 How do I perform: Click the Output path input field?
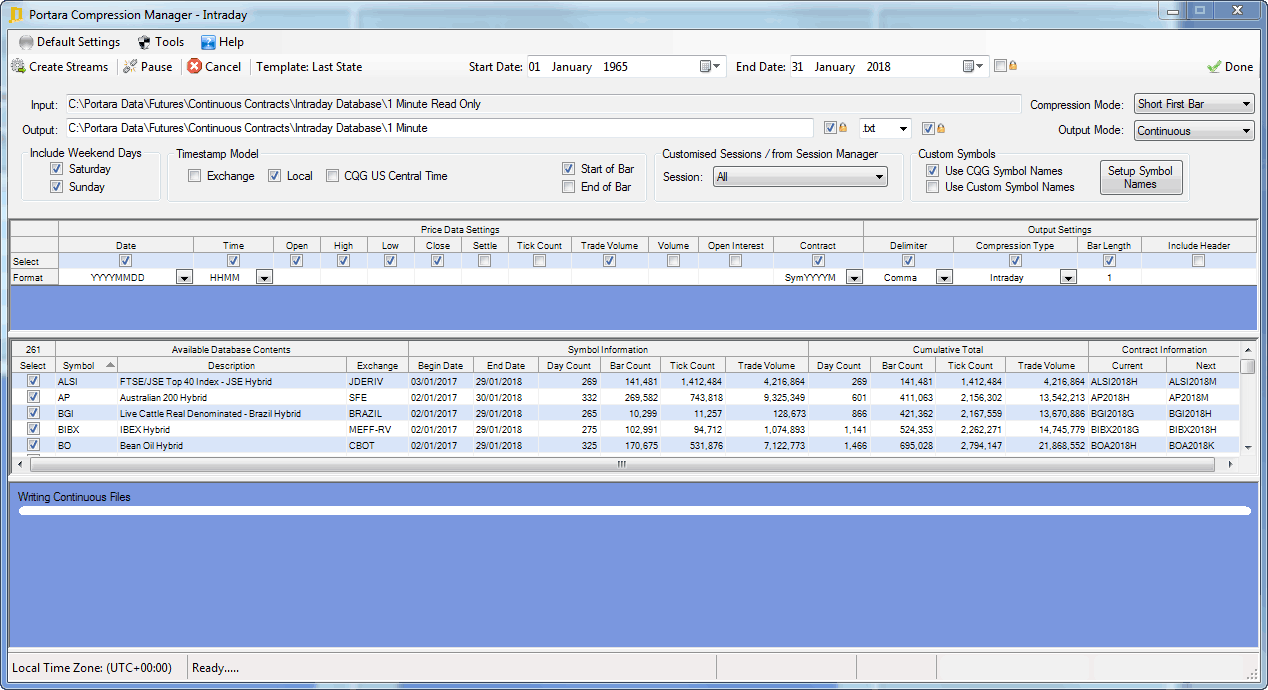[440, 128]
